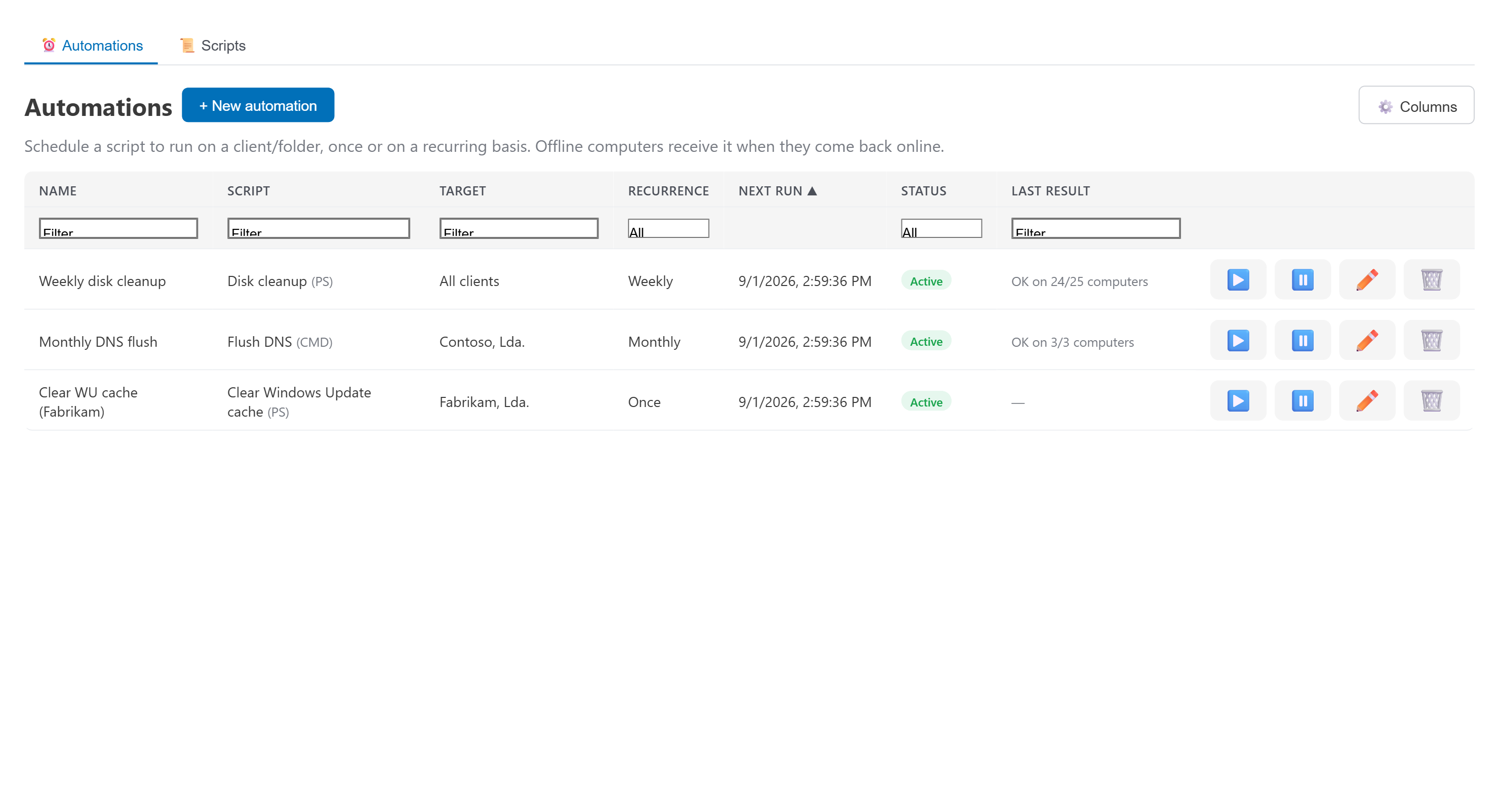1499x812 pixels.
Task: Pause the Clear WU cache automation
Action: pos(1303,401)
